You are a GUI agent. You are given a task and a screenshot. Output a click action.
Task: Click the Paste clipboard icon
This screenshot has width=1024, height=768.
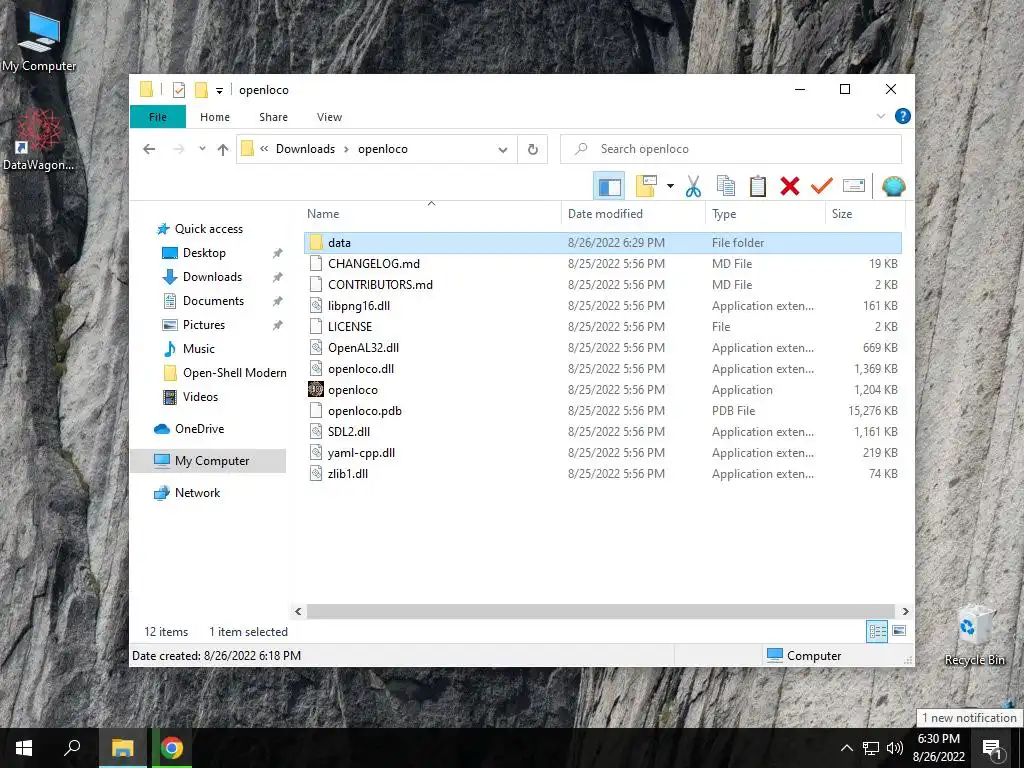pos(758,187)
